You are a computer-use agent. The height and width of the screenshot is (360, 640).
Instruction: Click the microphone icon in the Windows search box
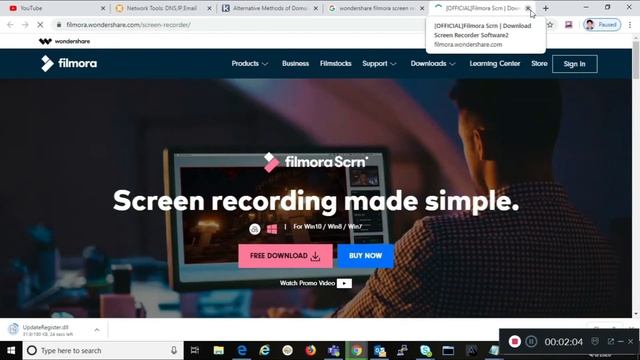(x=174, y=351)
